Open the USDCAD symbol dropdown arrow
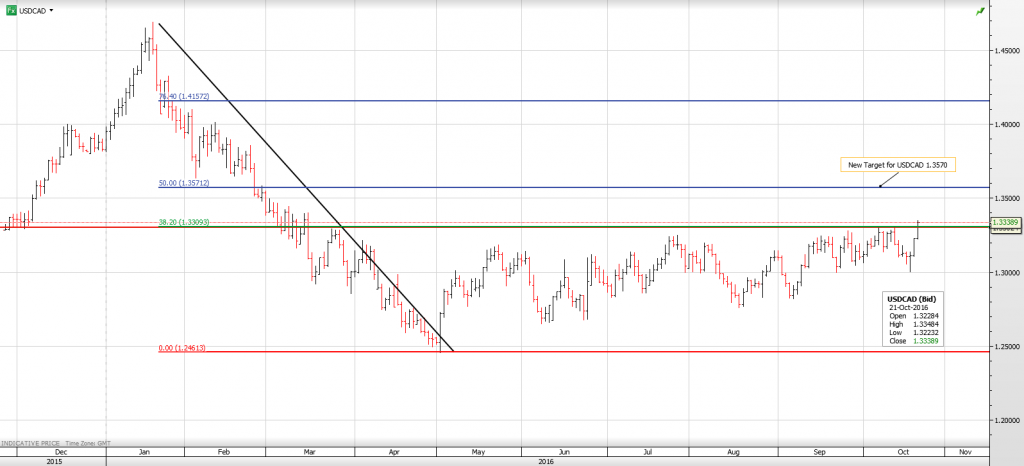Screen dimensions: 1024x466 tap(51, 10)
